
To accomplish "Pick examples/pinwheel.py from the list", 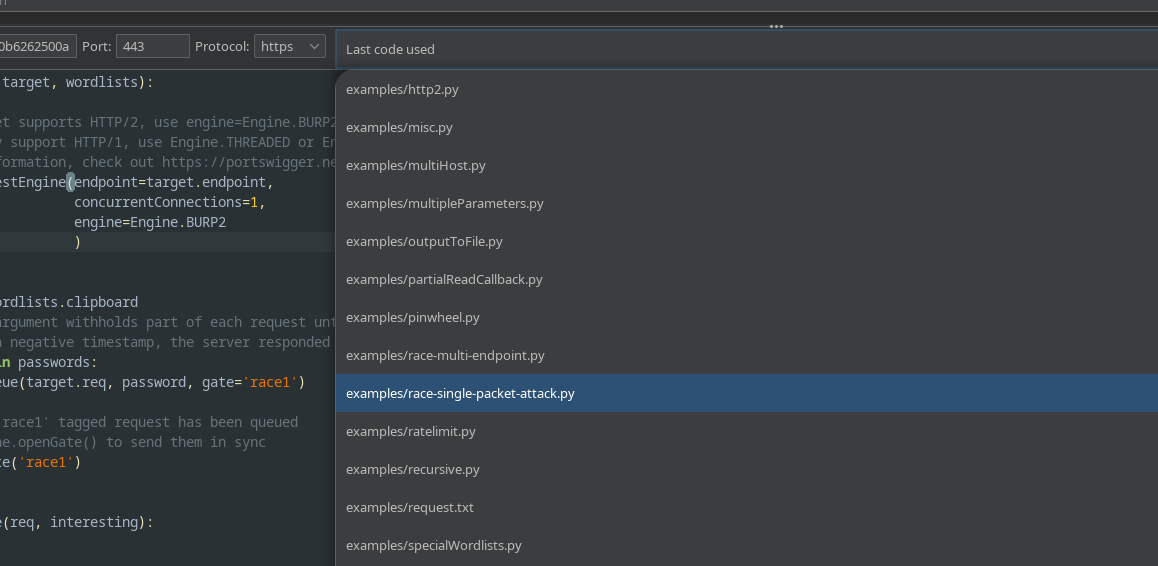I will [412, 317].
